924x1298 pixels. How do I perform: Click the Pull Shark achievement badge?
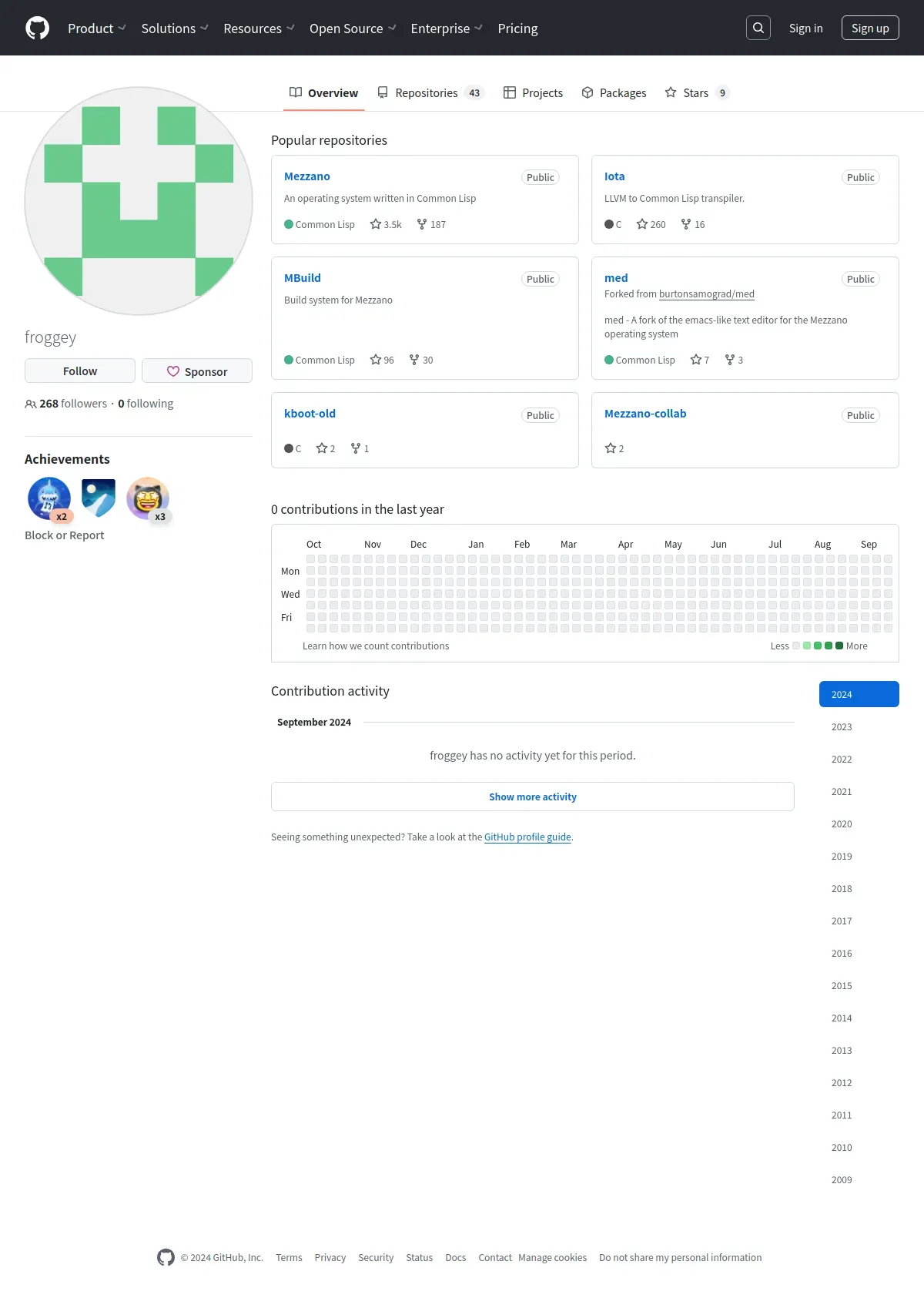tap(49, 498)
